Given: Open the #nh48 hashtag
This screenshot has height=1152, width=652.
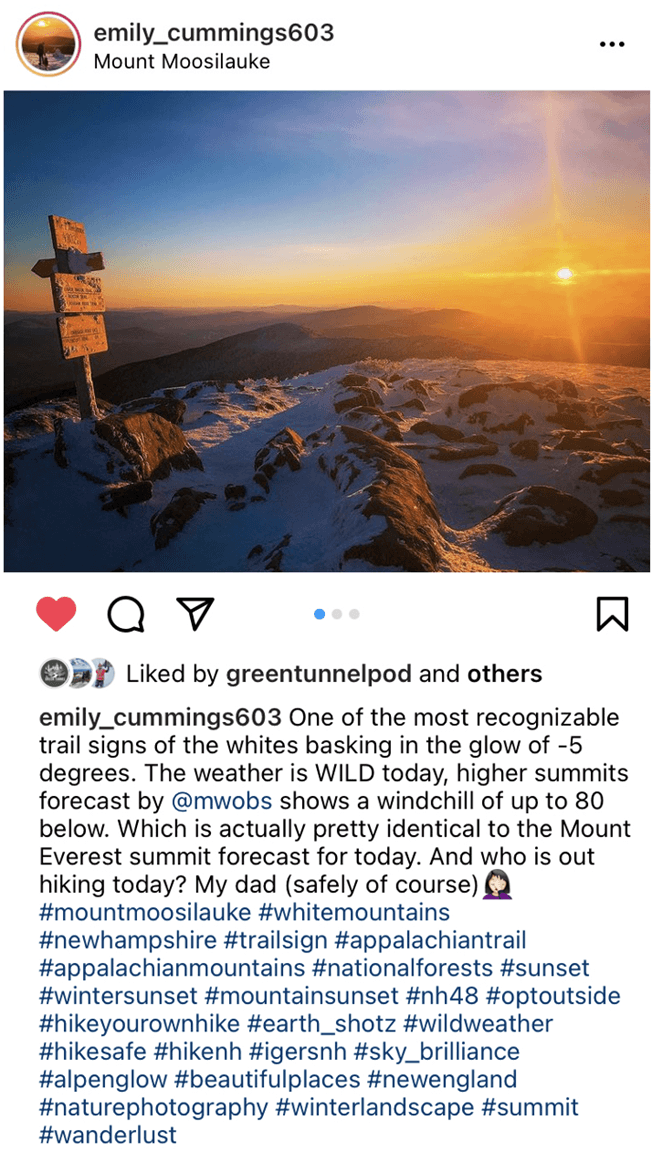Looking at the screenshot, I should [x=442, y=996].
